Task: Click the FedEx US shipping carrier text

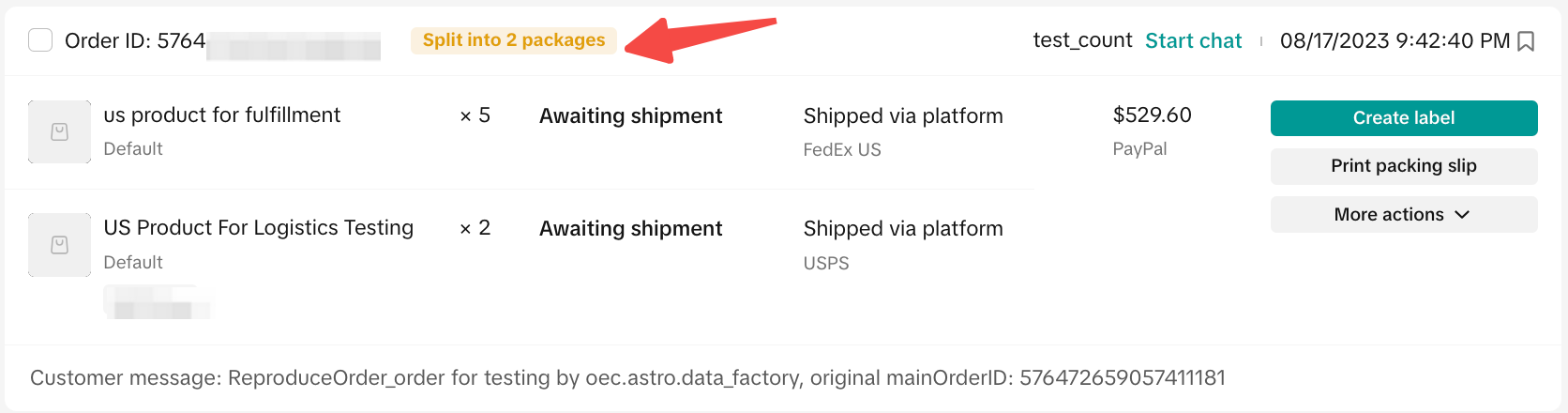Action: coord(842,150)
